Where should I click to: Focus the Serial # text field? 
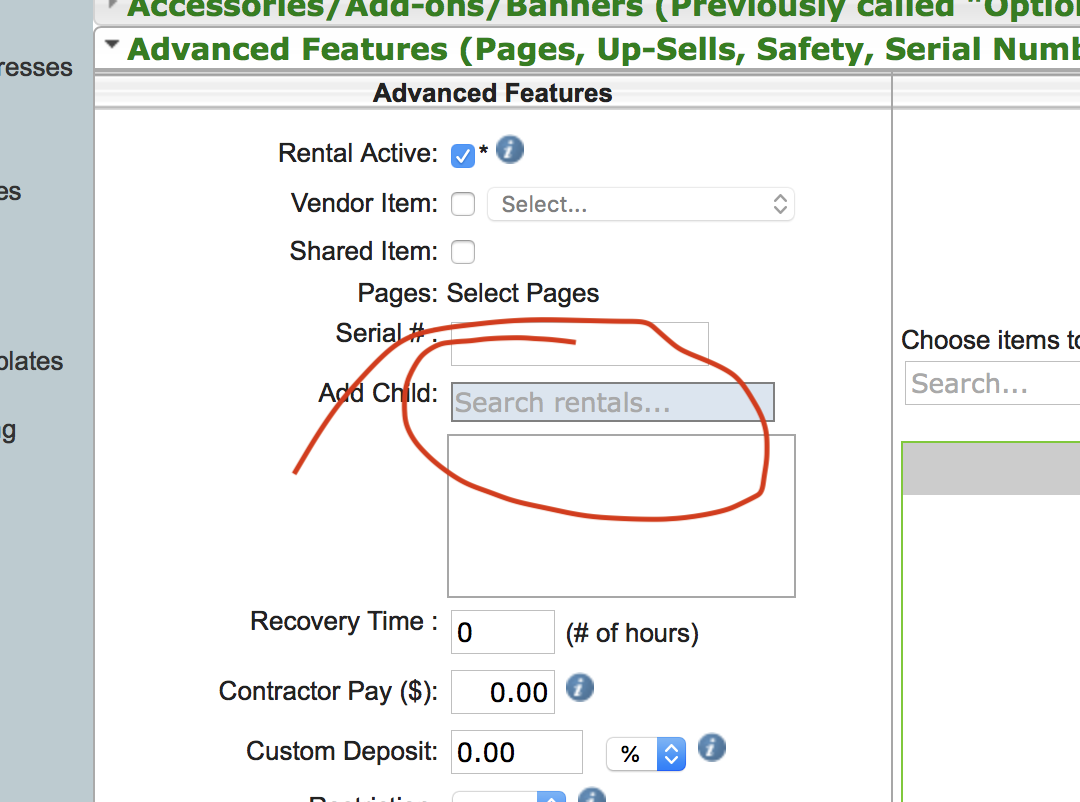pos(580,344)
